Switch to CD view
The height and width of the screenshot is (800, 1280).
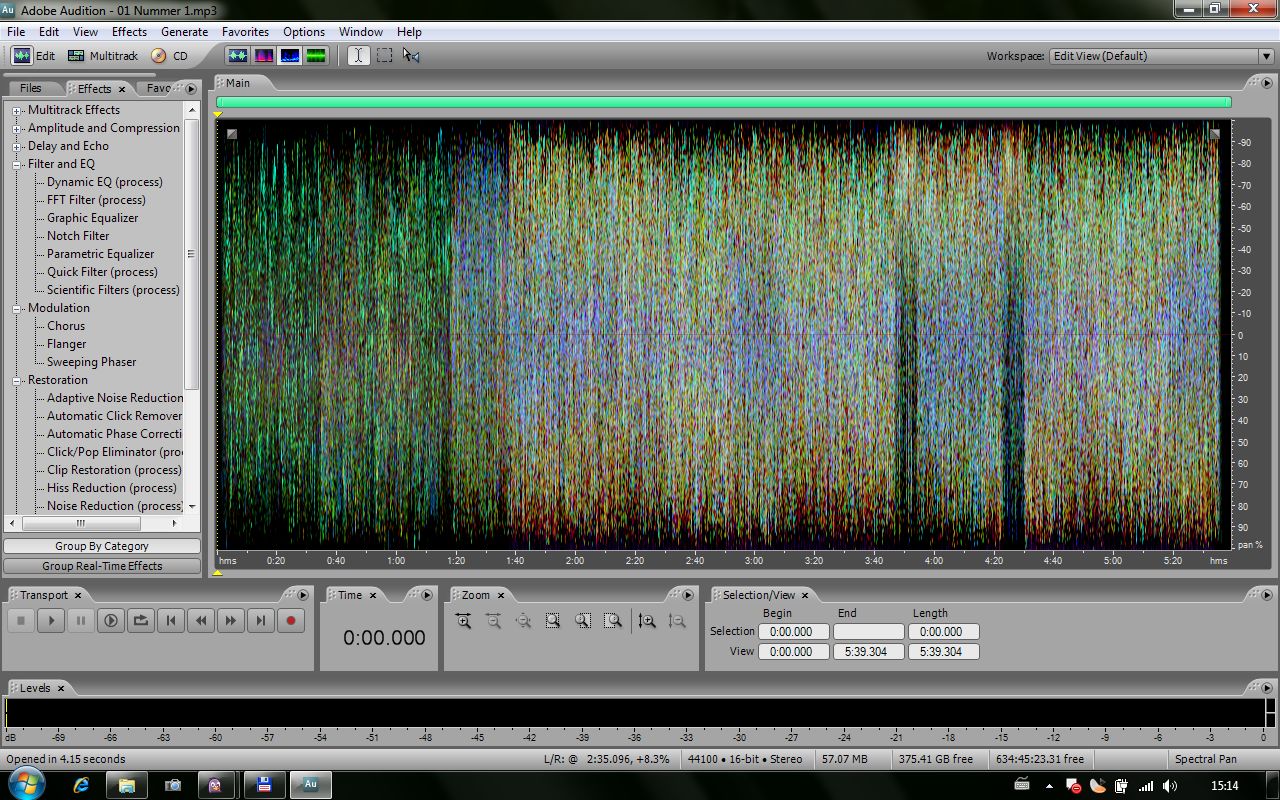coord(170,56)
